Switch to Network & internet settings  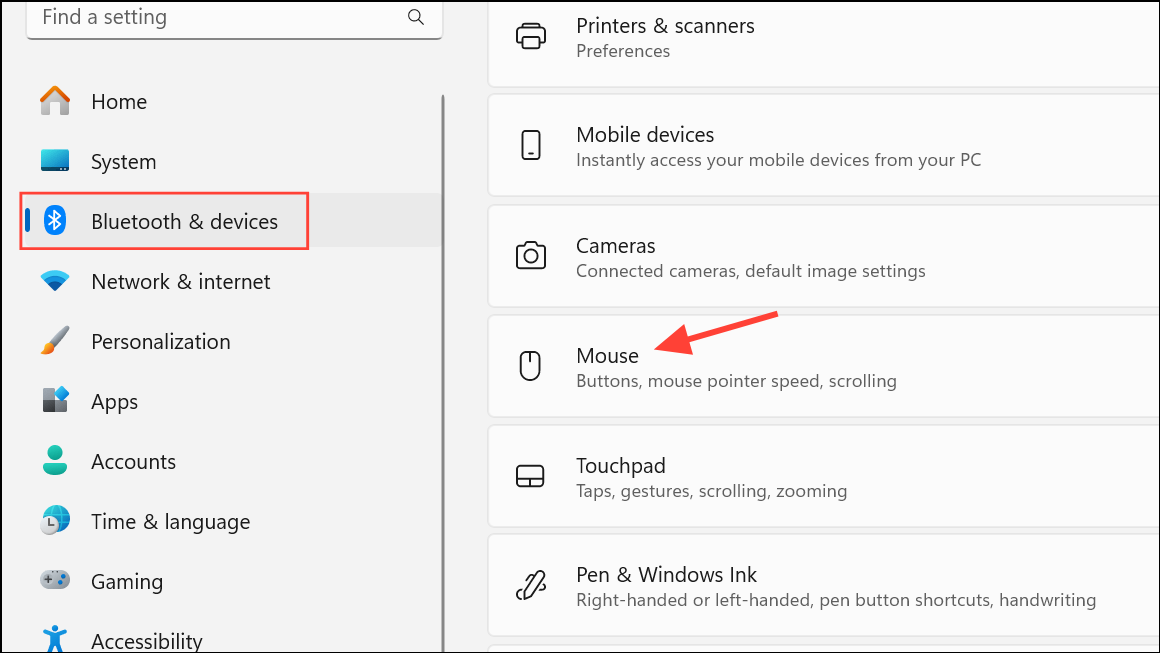pos(180,281)
